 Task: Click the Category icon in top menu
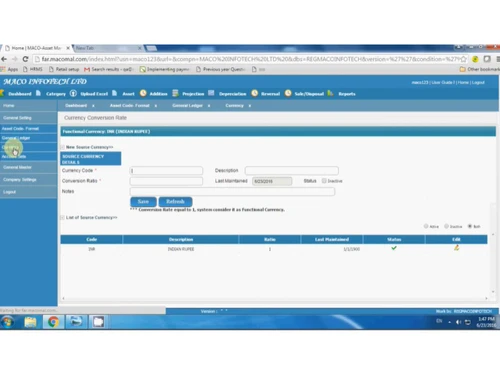[x=38, y=93]
